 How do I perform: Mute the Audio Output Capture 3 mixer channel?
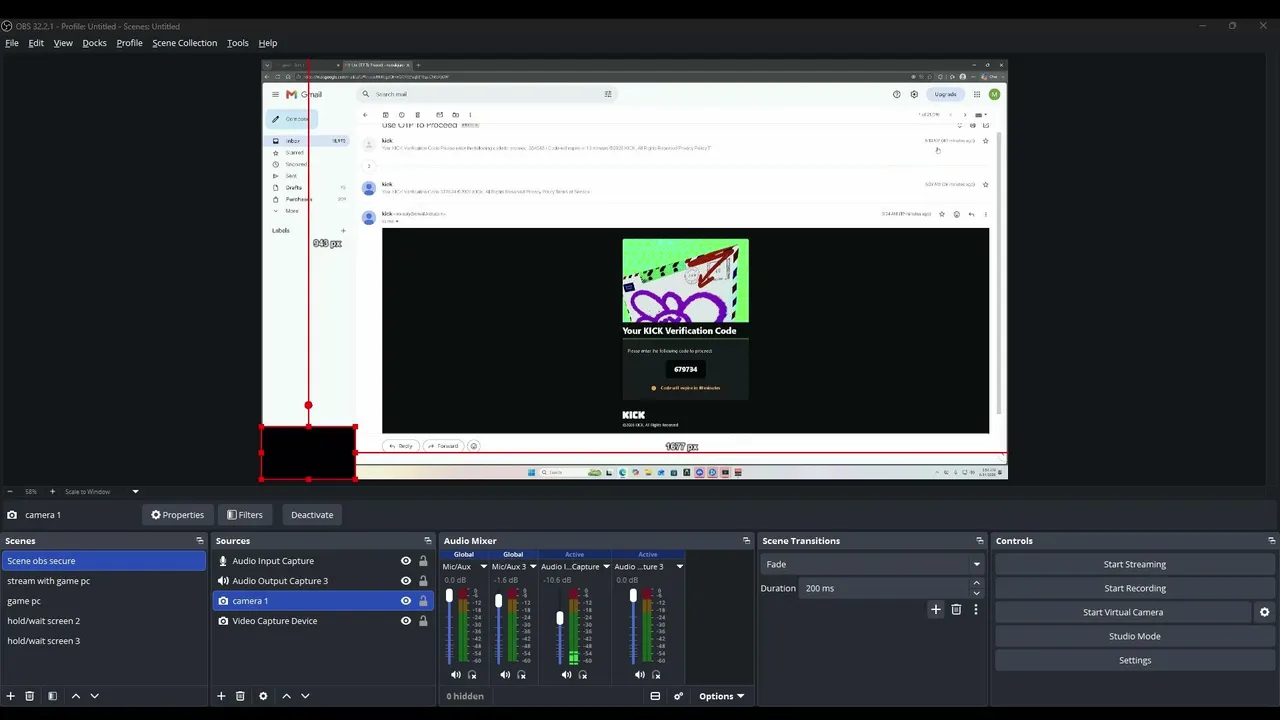(640, 675)
